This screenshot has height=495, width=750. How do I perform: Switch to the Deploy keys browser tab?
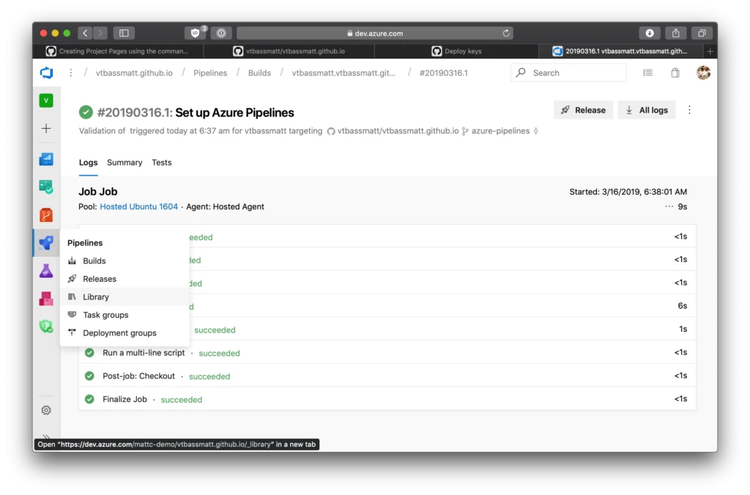pos(457,51)
